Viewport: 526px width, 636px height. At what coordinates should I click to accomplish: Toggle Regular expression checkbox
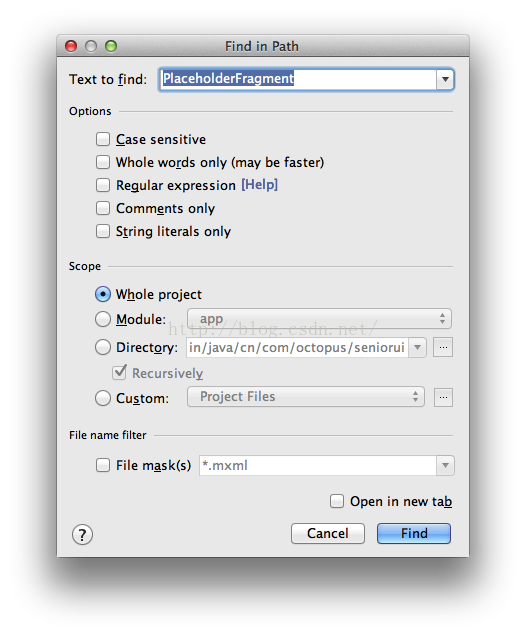[103, 185]
